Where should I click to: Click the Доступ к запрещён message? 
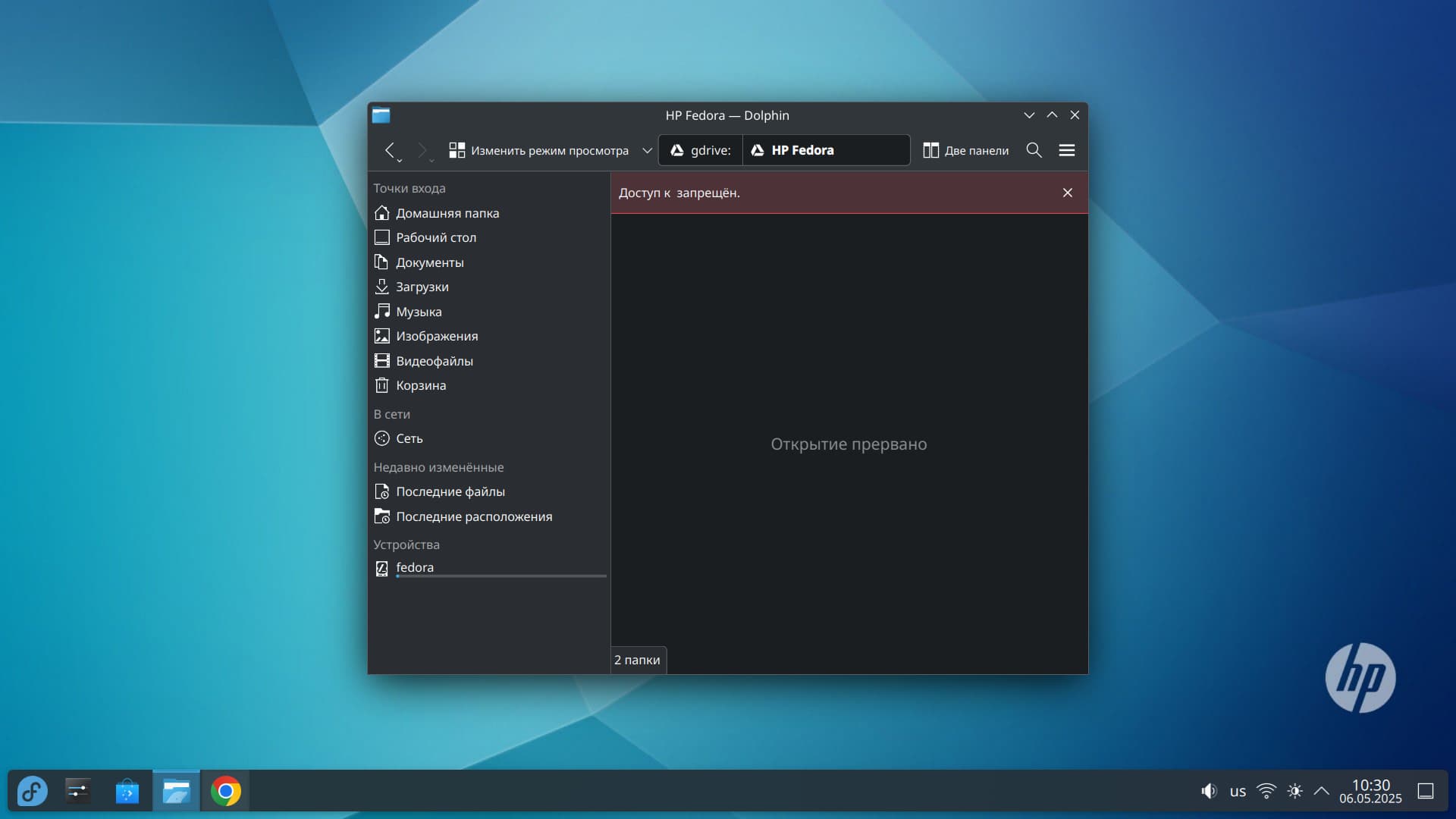[679, 193]
